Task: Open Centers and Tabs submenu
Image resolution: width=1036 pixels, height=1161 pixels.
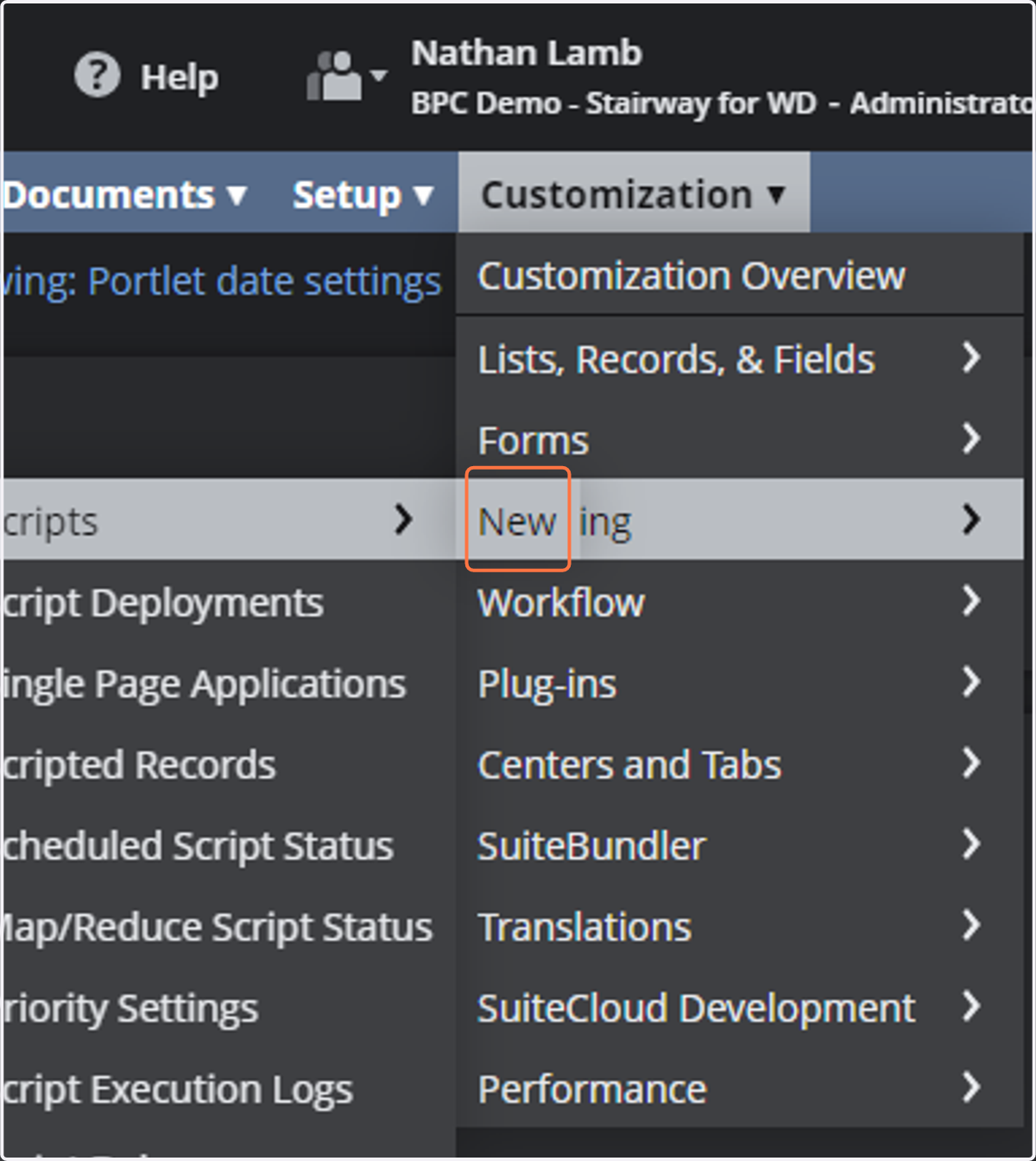Action: click(739, 764)
